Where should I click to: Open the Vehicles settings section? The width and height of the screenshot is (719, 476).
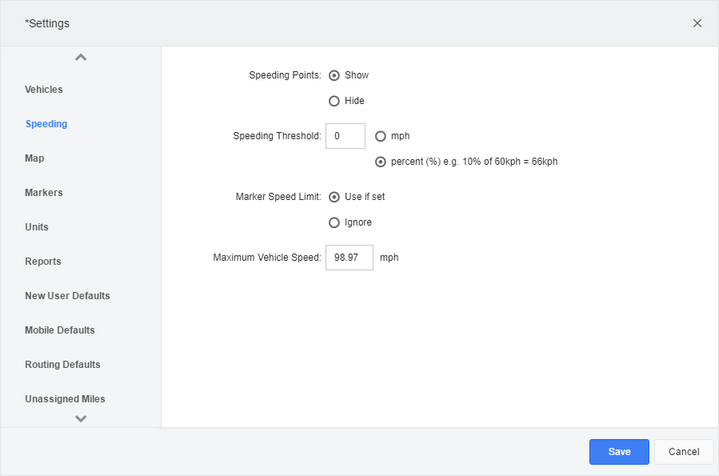tap(44, 89)
